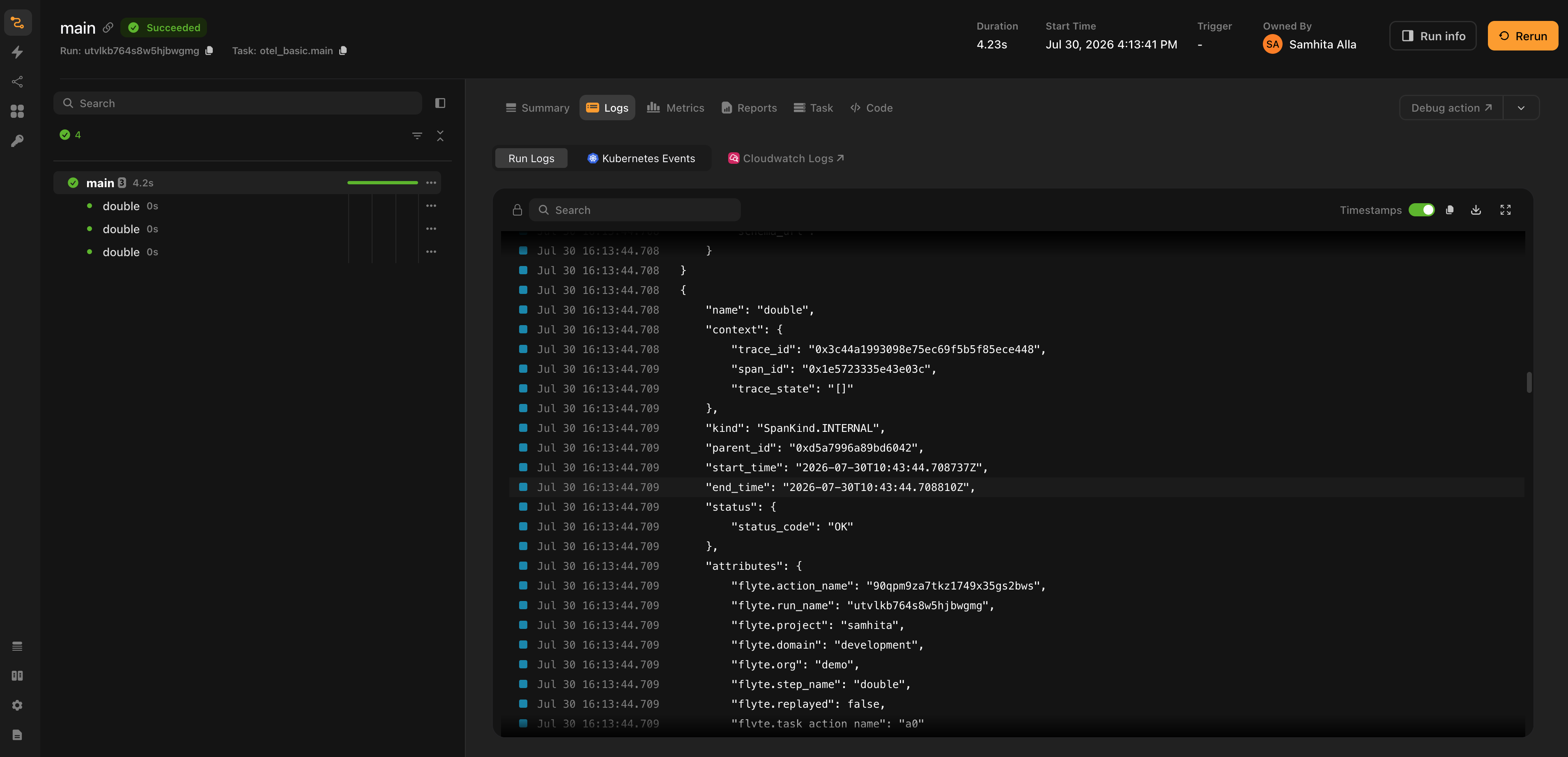Image resolution: width=1568 pixels, height=757 pixels.
Task: Click log line with "kind": "SpanKind.INTERNAL"
Action: tap(1016, 428)
